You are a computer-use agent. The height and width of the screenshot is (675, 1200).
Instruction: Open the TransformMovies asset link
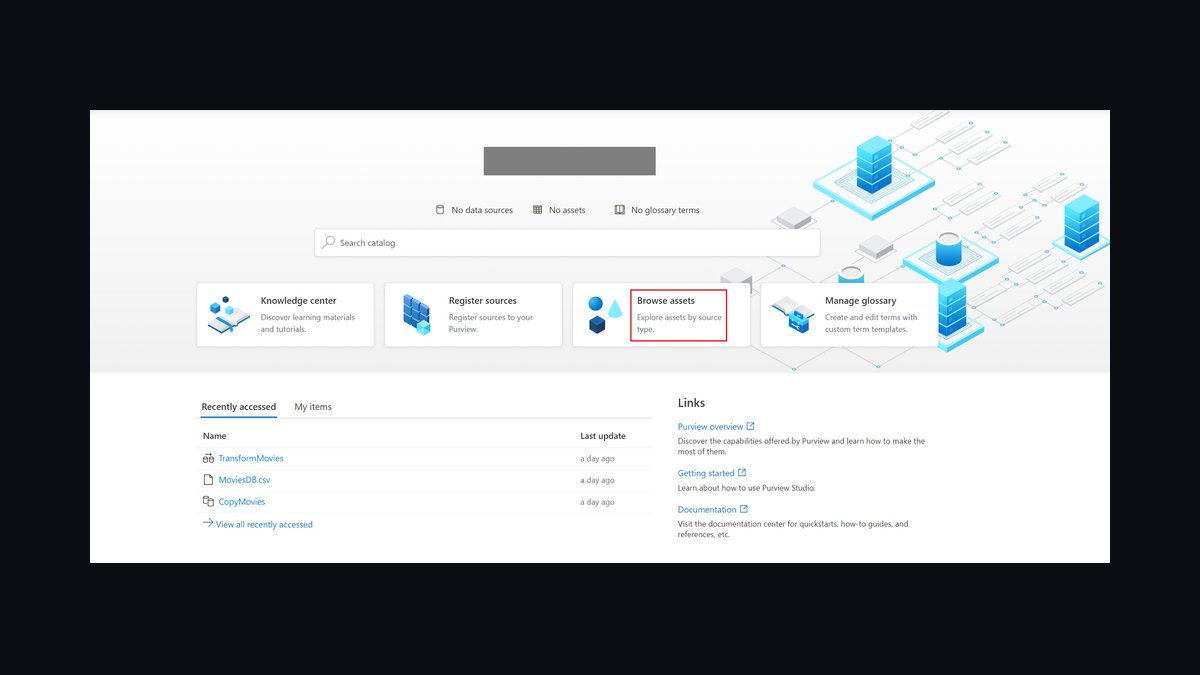[x=251, y=458]
